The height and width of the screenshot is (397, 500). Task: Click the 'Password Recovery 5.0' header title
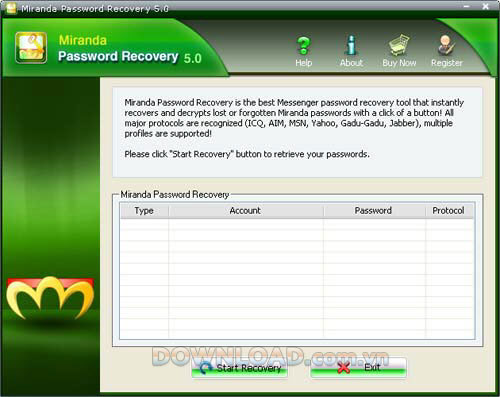coord(130,57)
